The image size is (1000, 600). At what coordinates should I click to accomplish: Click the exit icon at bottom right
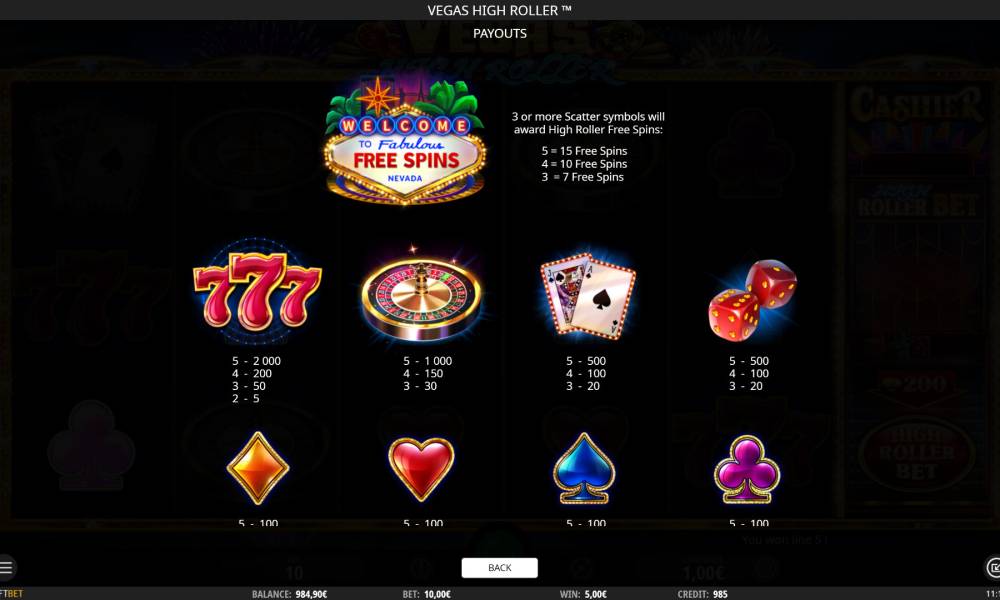(x=993, y=567)
